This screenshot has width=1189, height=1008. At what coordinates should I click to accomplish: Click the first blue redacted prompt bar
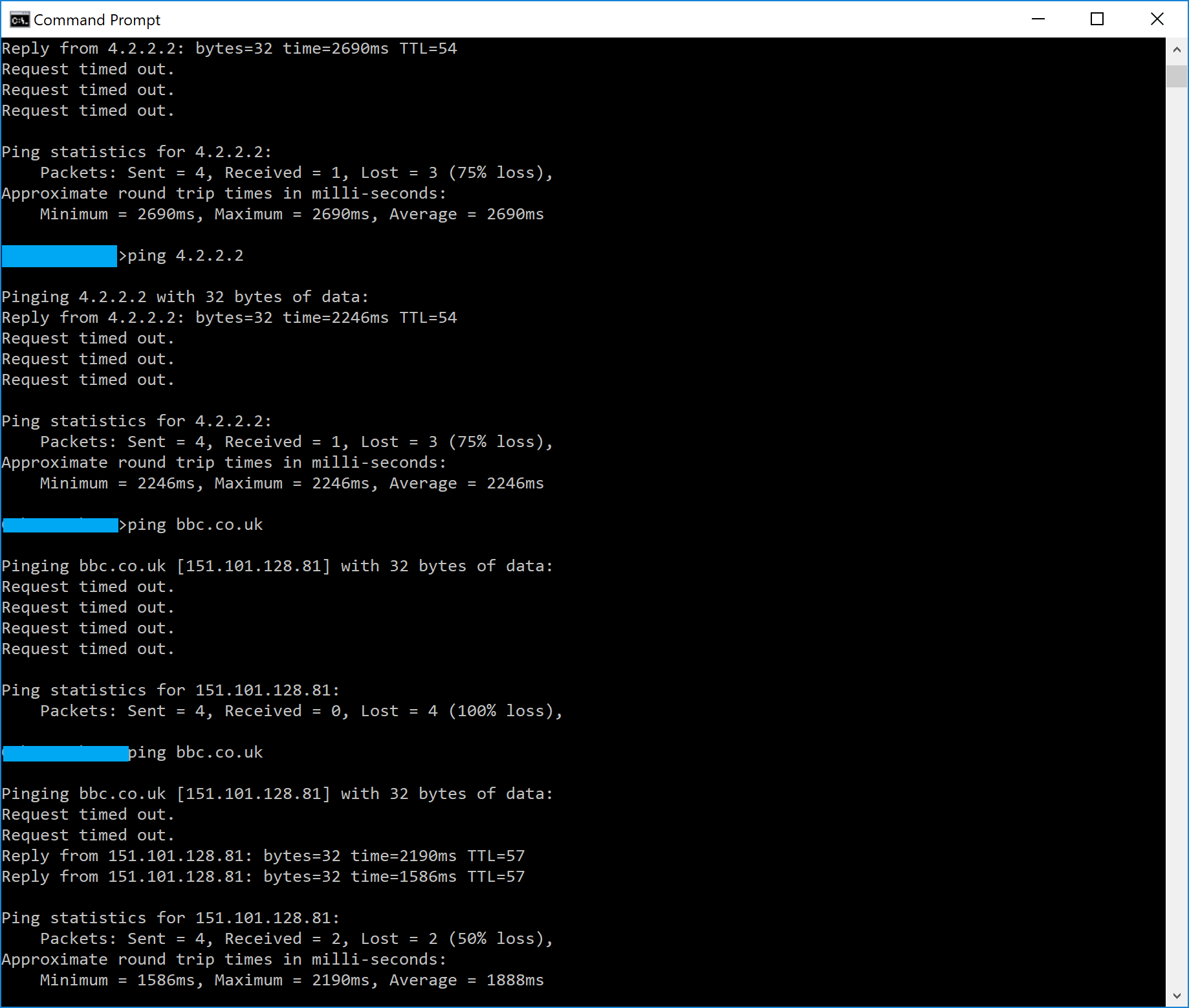click(x=58, y=256)
